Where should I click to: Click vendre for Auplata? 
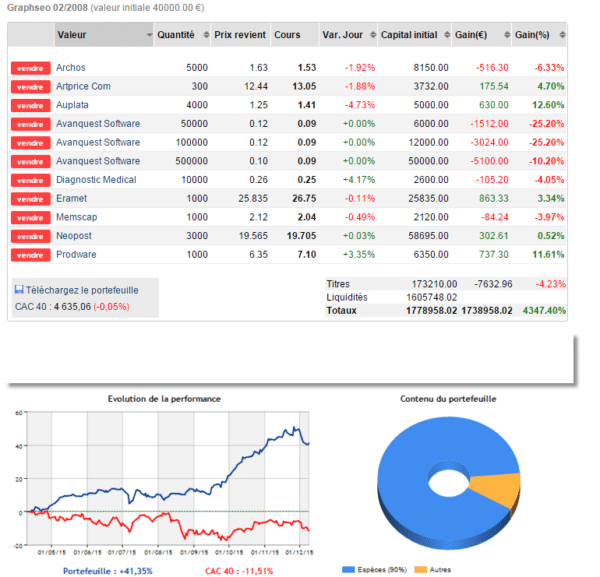pos(31,106)
